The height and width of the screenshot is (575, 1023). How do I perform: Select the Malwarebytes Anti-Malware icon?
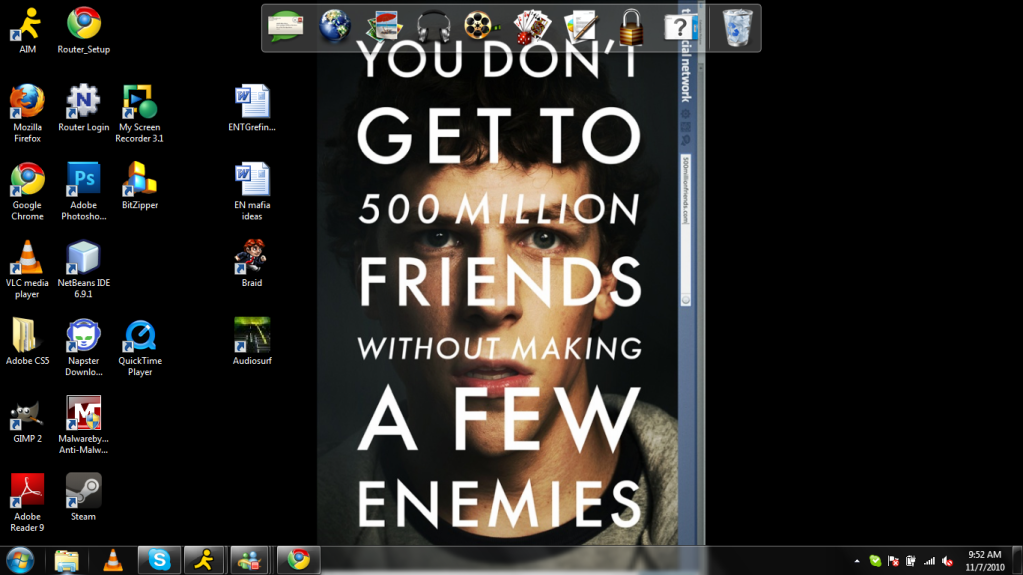(x=83, y=414)
